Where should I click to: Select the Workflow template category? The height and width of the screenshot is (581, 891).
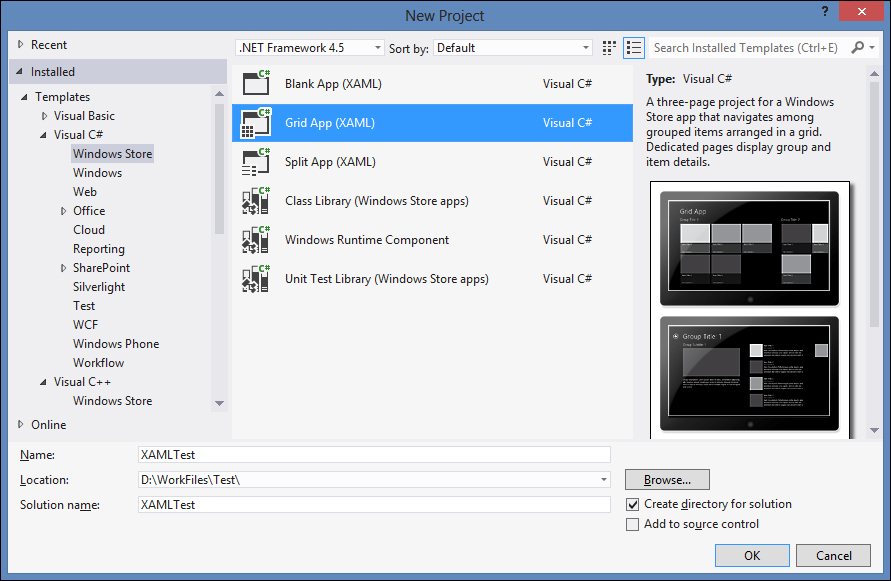[x=98, y=363]
